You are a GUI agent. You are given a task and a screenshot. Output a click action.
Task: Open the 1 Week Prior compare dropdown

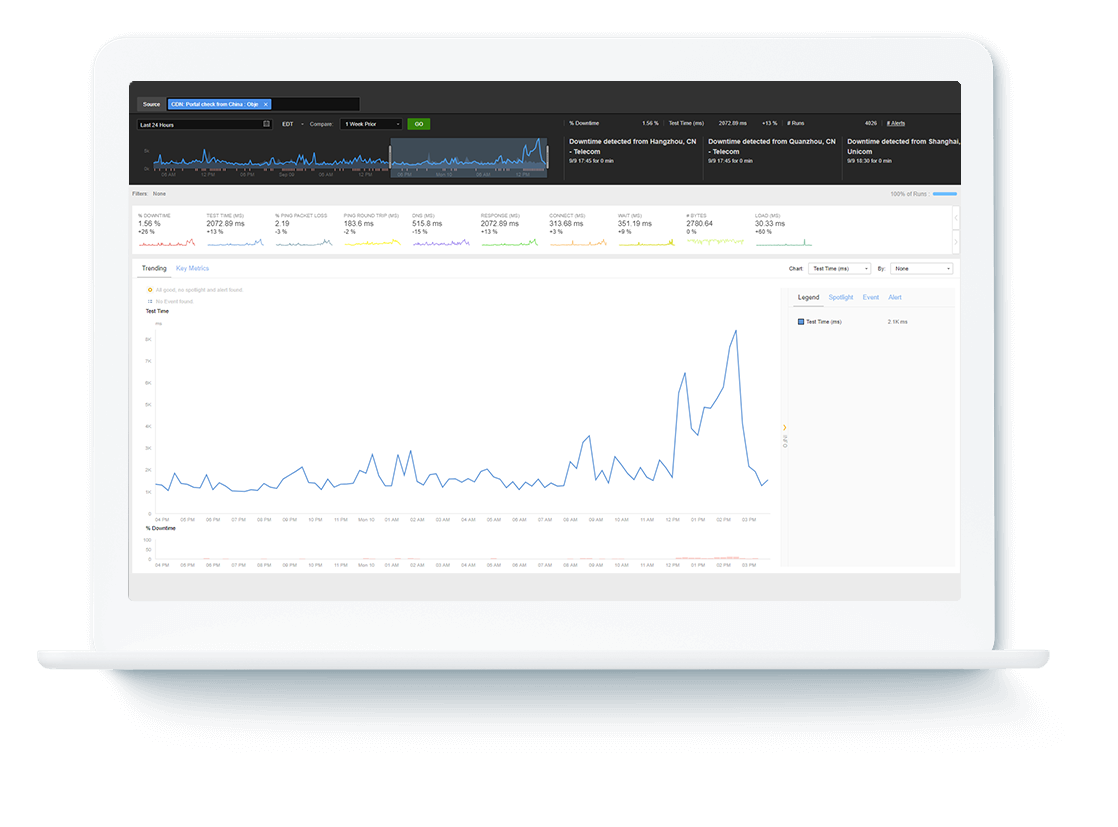[371, 124]
